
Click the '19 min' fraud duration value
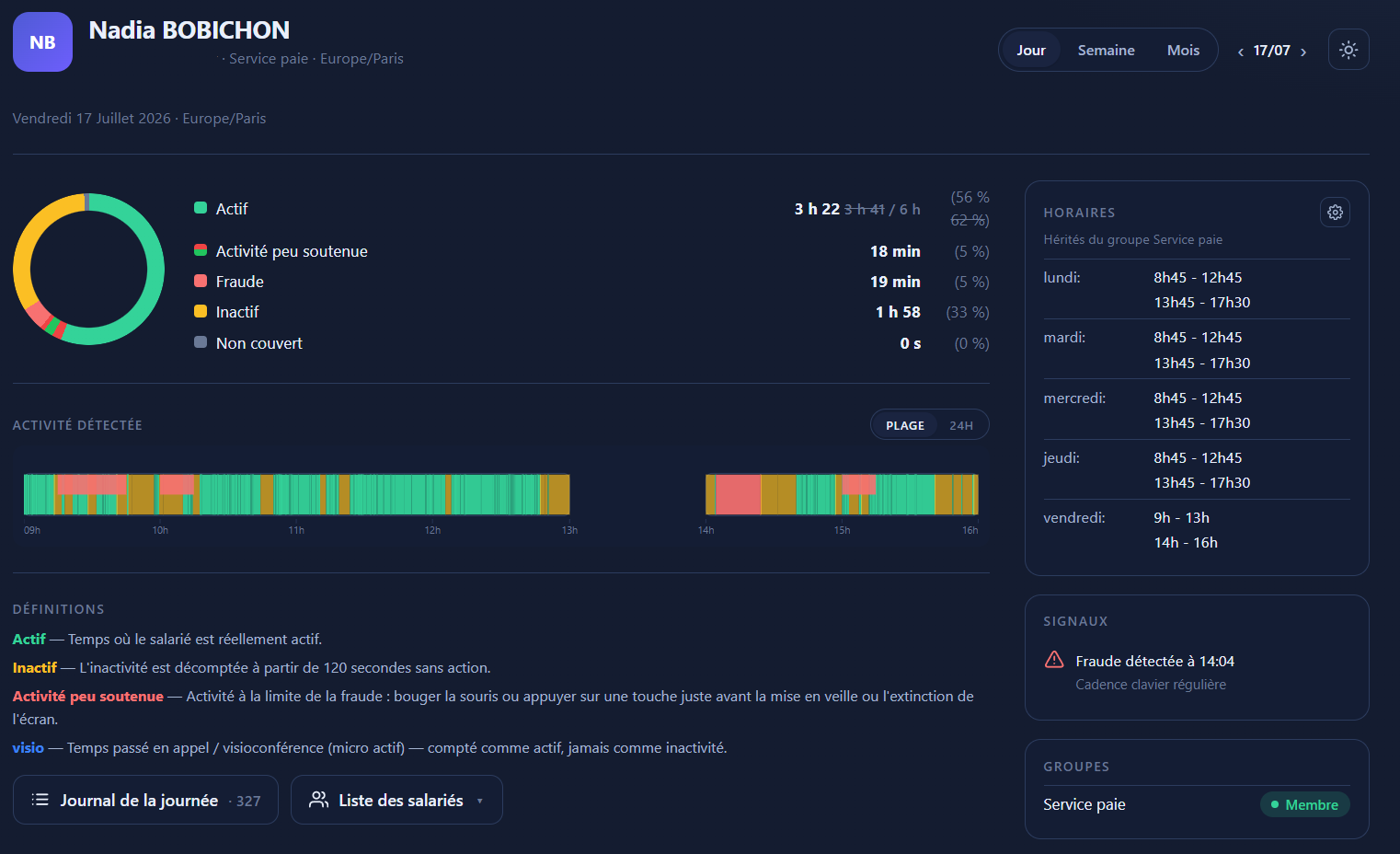(895, 282)
